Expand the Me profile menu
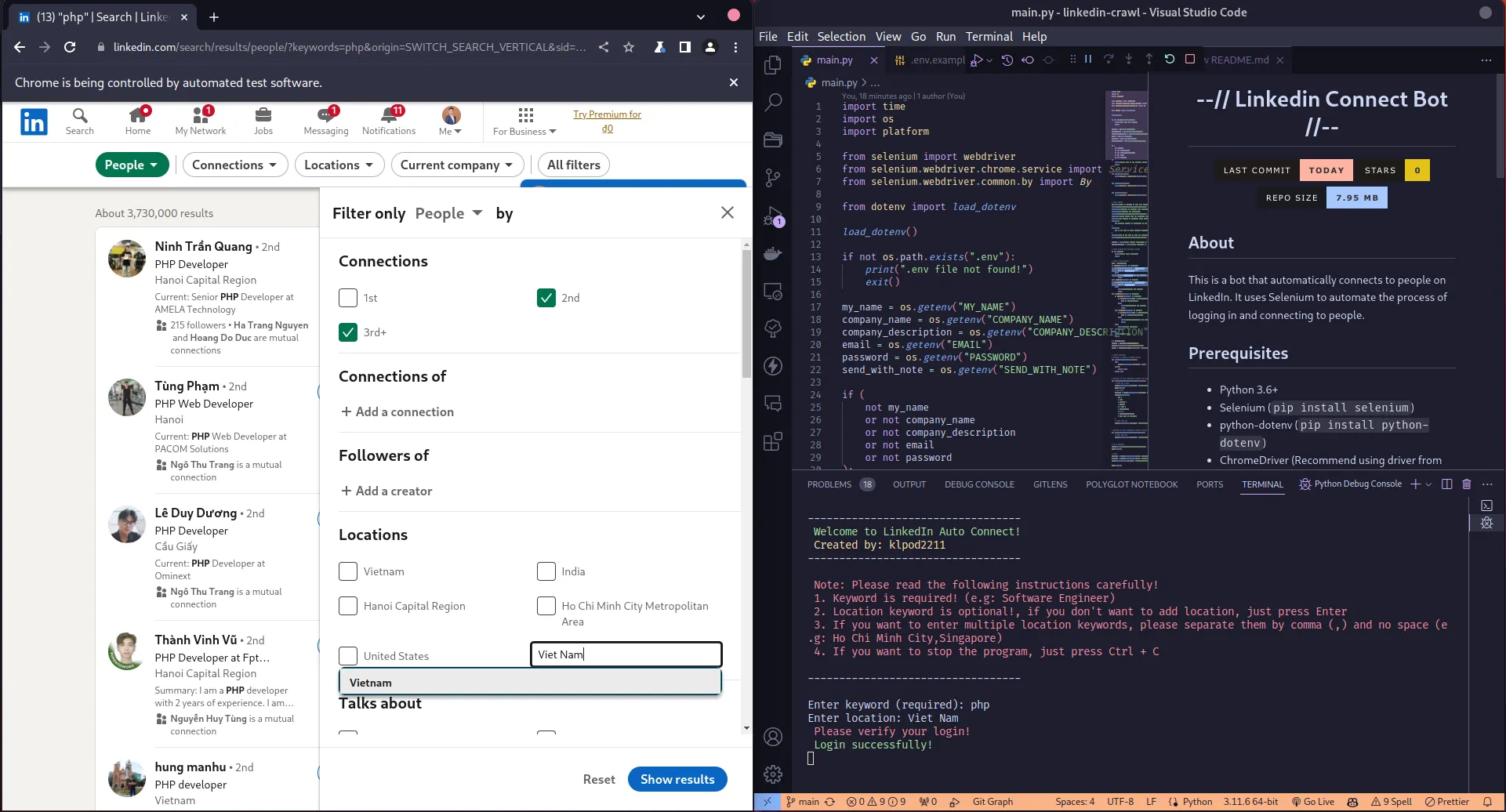The width and height of the screenshot is (1506, 812). click(451, 121)
